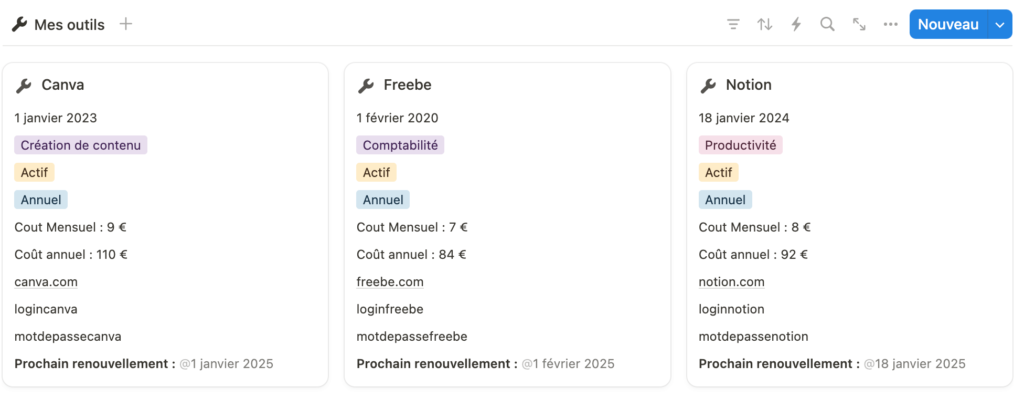1024x398 pixels.
Task: Open the search magnifier icon
Action: click(827, 25)
